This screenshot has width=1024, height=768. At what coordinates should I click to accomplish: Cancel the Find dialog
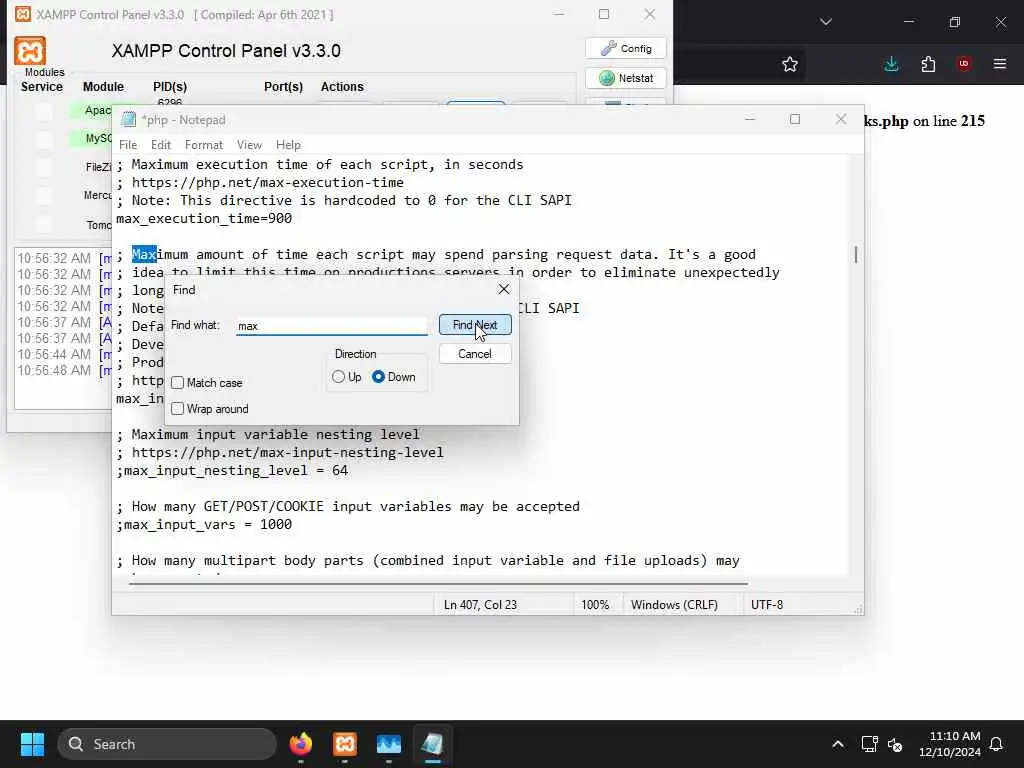[475, 353]
